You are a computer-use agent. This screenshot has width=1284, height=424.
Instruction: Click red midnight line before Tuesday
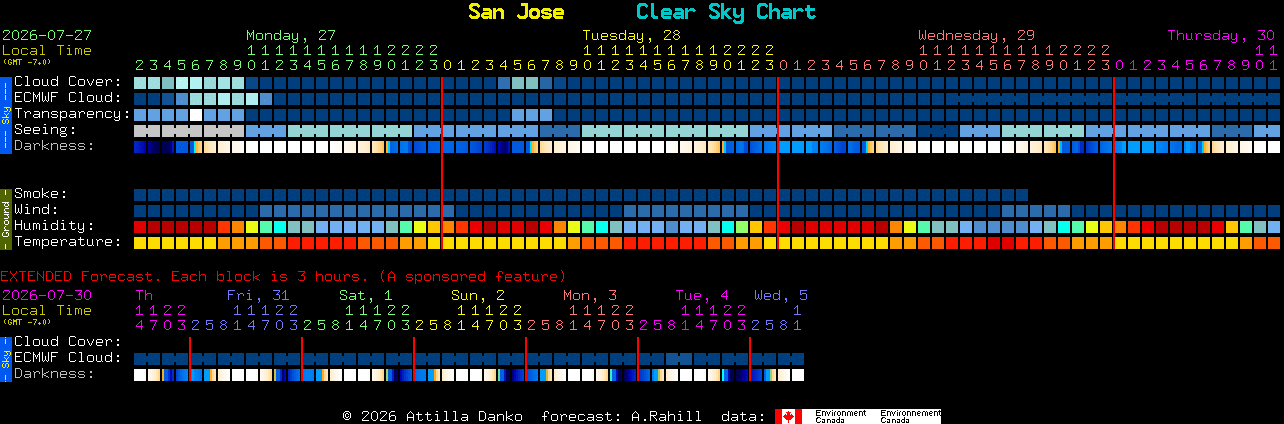pyautogui.click(x=442, y=162)
